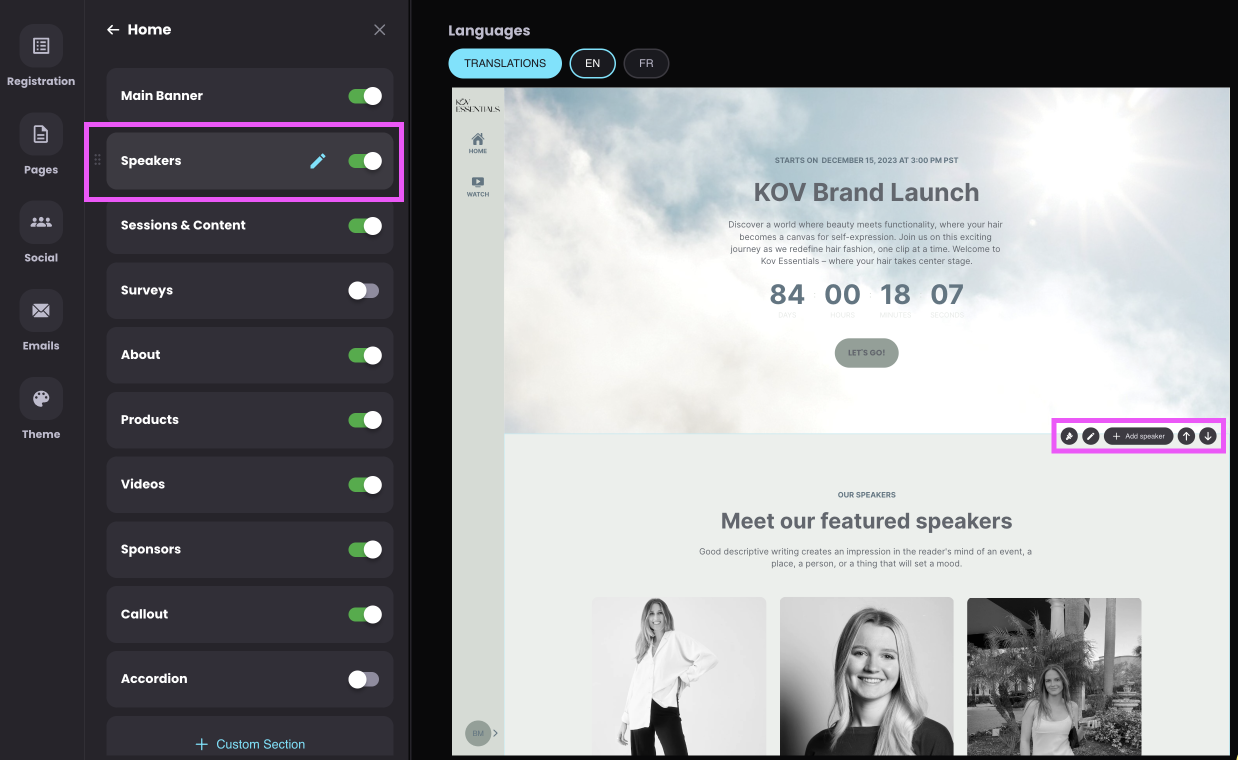Click the pencil icon on speakers toolbar

pos(1091,436)
